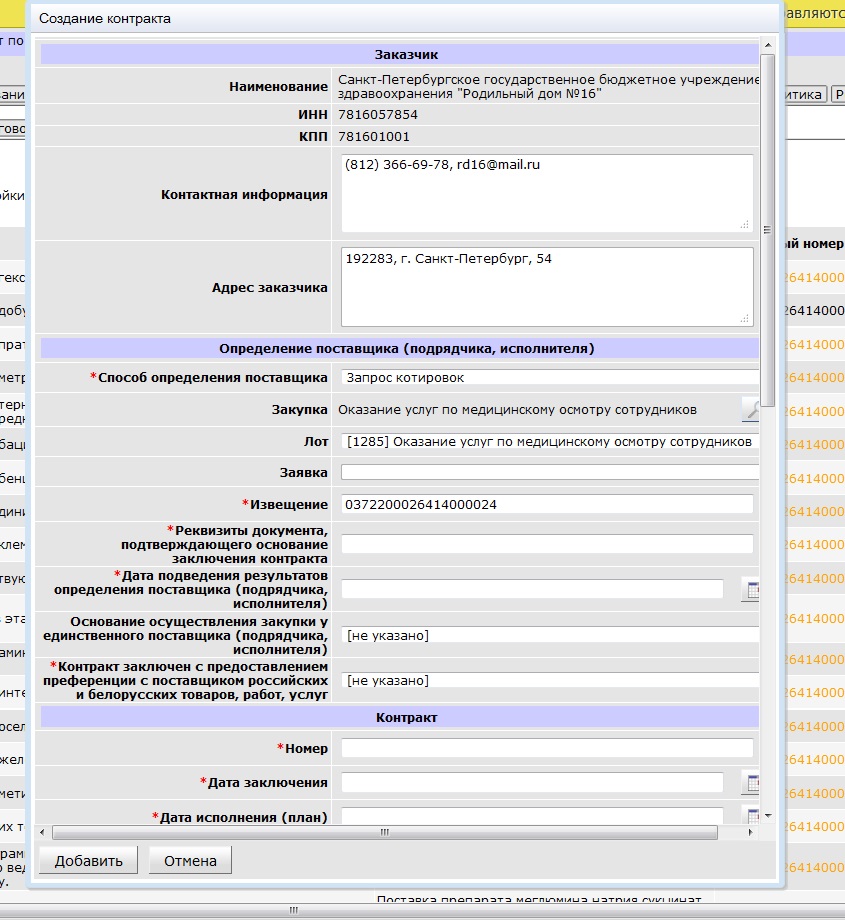Focus the Извещение input field
This screenshot has width=845, height=924.
coord(547,504)
